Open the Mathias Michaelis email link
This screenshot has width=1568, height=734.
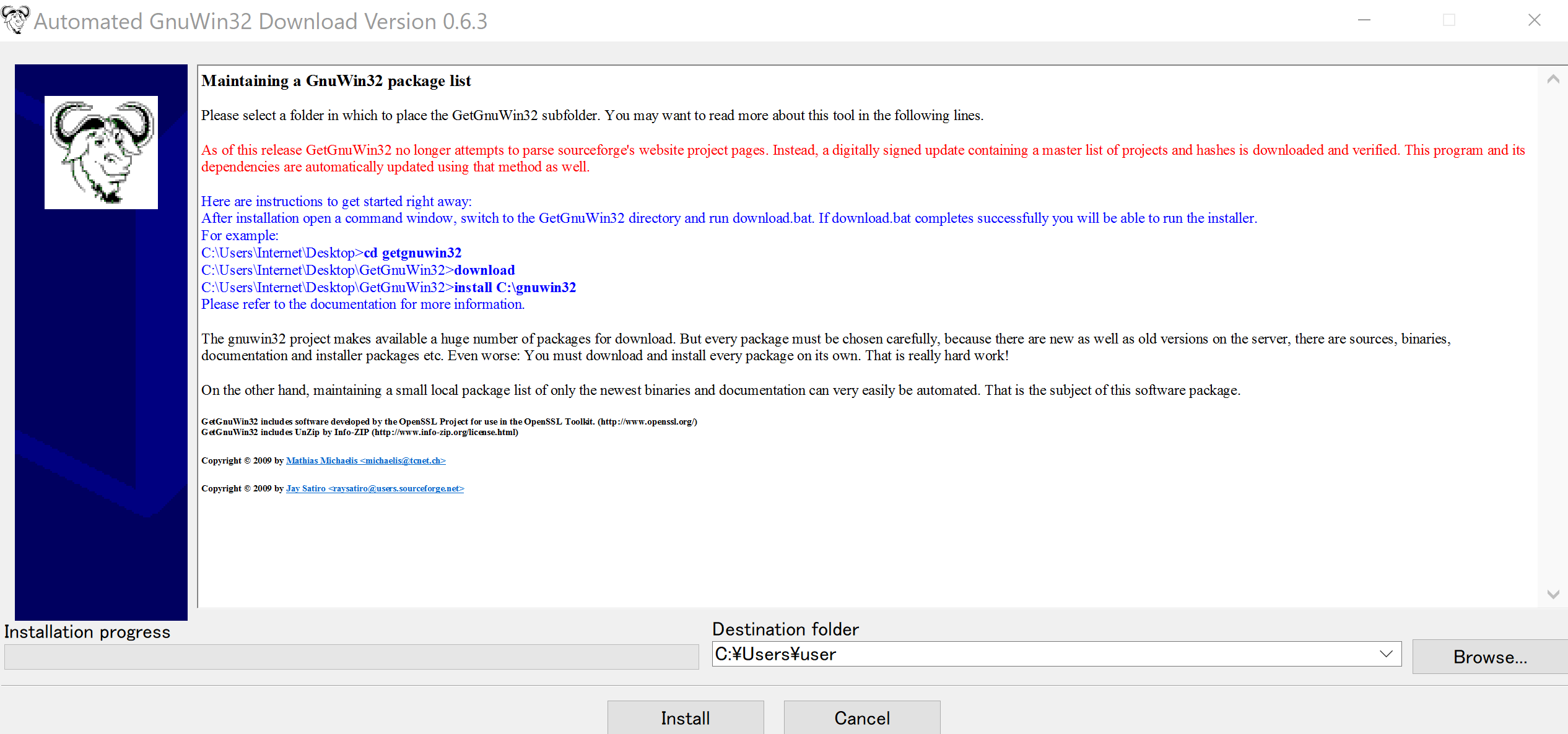click(365, 460)
